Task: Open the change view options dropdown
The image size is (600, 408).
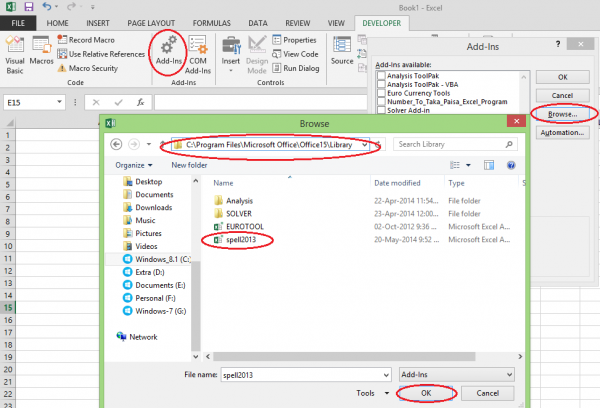Action: pos(468,165)
